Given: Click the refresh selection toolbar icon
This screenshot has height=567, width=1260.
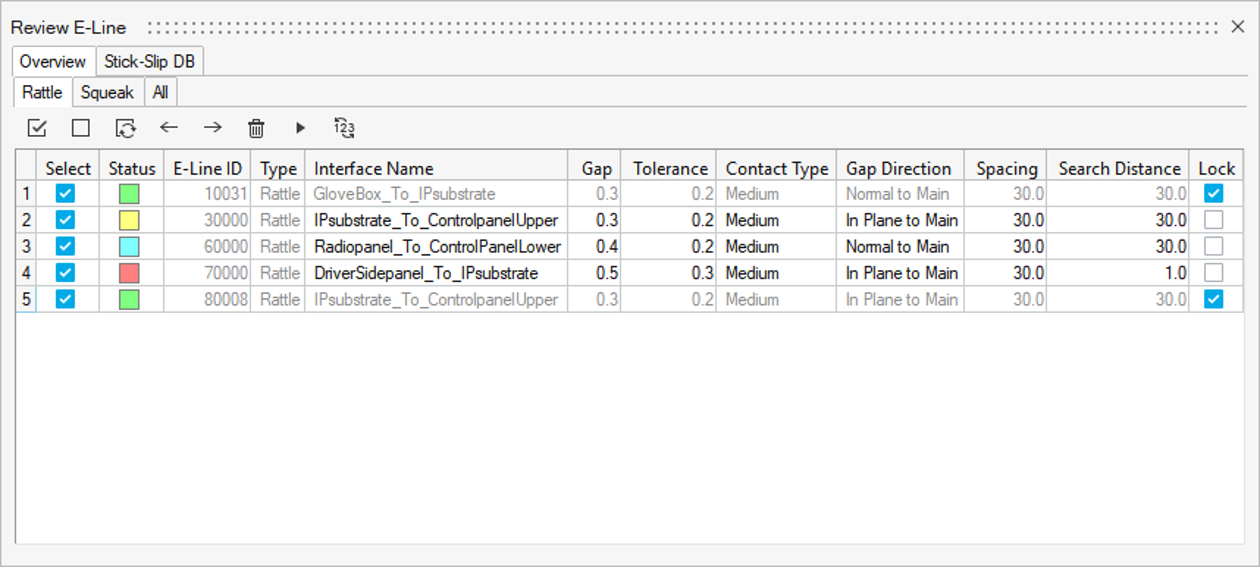Looking at the screenshot, I should coord(125,128).
